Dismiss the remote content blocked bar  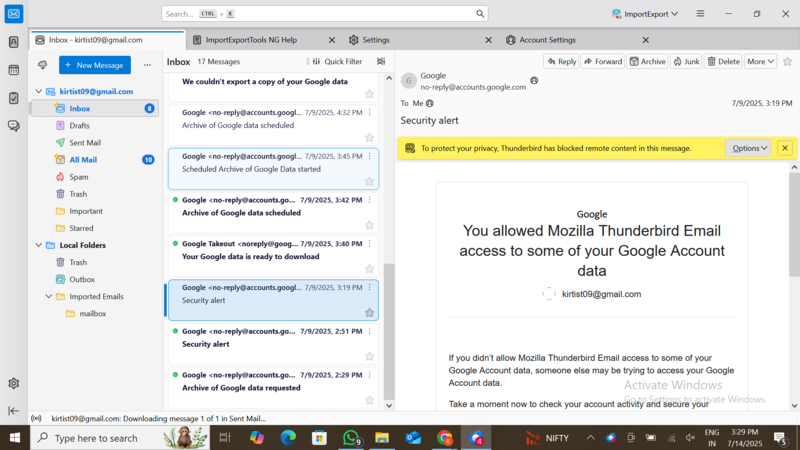coord(785,148)
